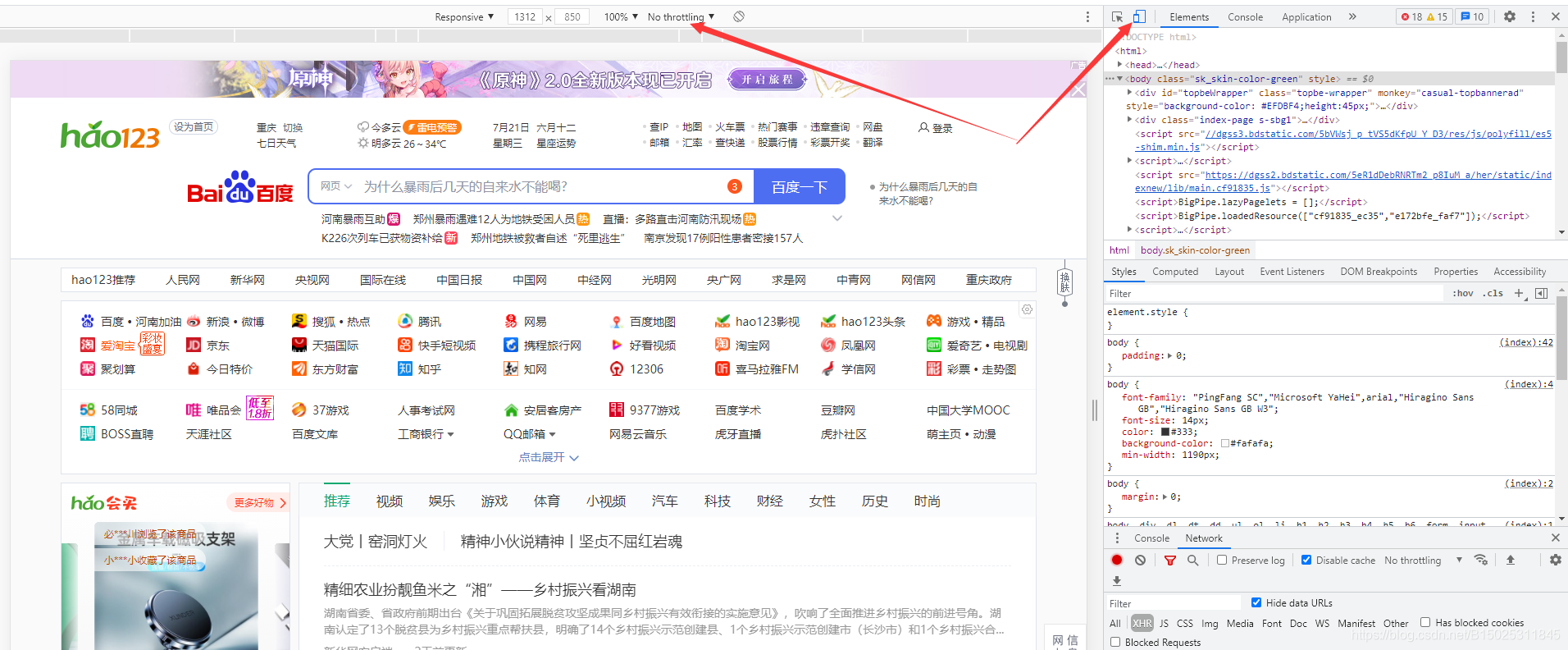Switch to the Application tab

(1306, 16)
